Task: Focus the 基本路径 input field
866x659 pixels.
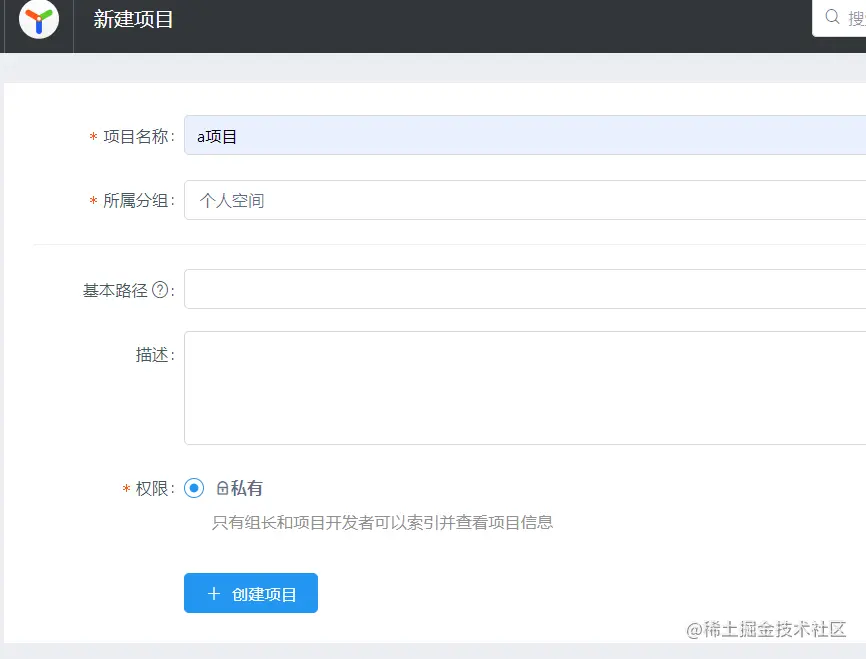Action: click(x=525, y=289)
